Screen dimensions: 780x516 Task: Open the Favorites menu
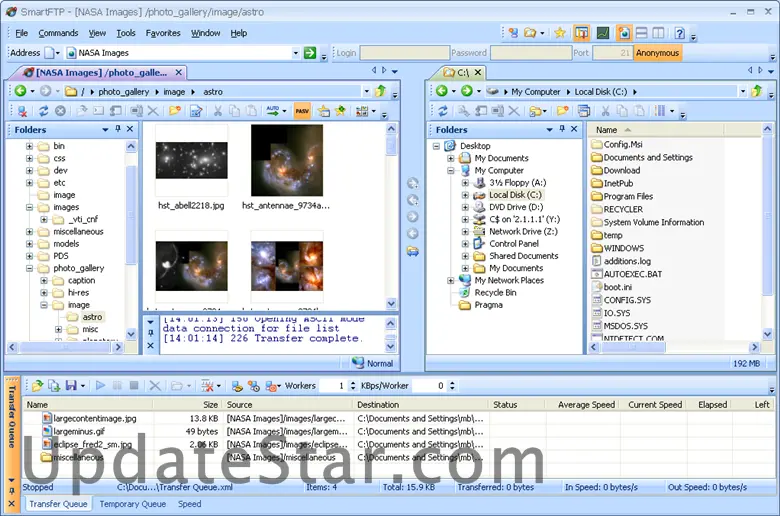coord(163,33)
